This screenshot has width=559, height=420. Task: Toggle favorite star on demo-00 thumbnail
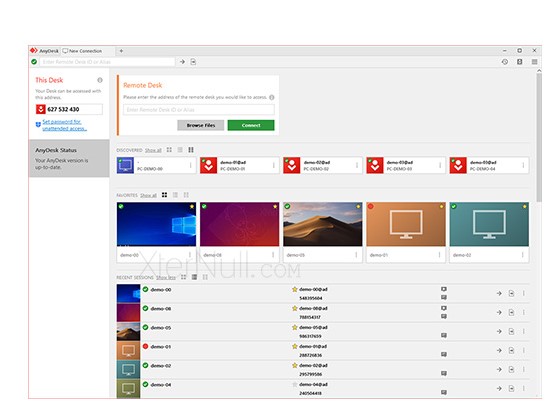192,206
